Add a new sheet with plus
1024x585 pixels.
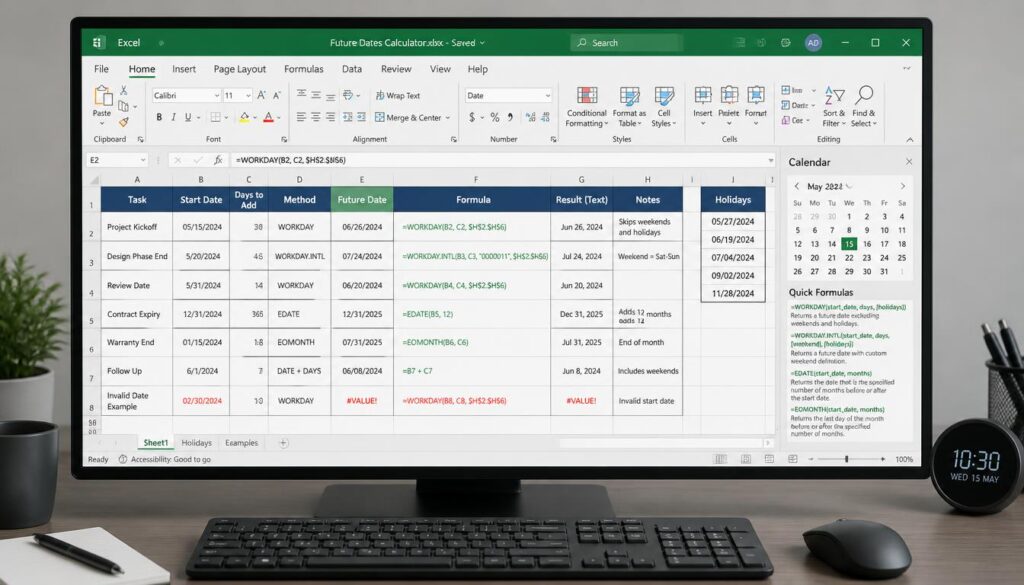[x=283, y=443]
